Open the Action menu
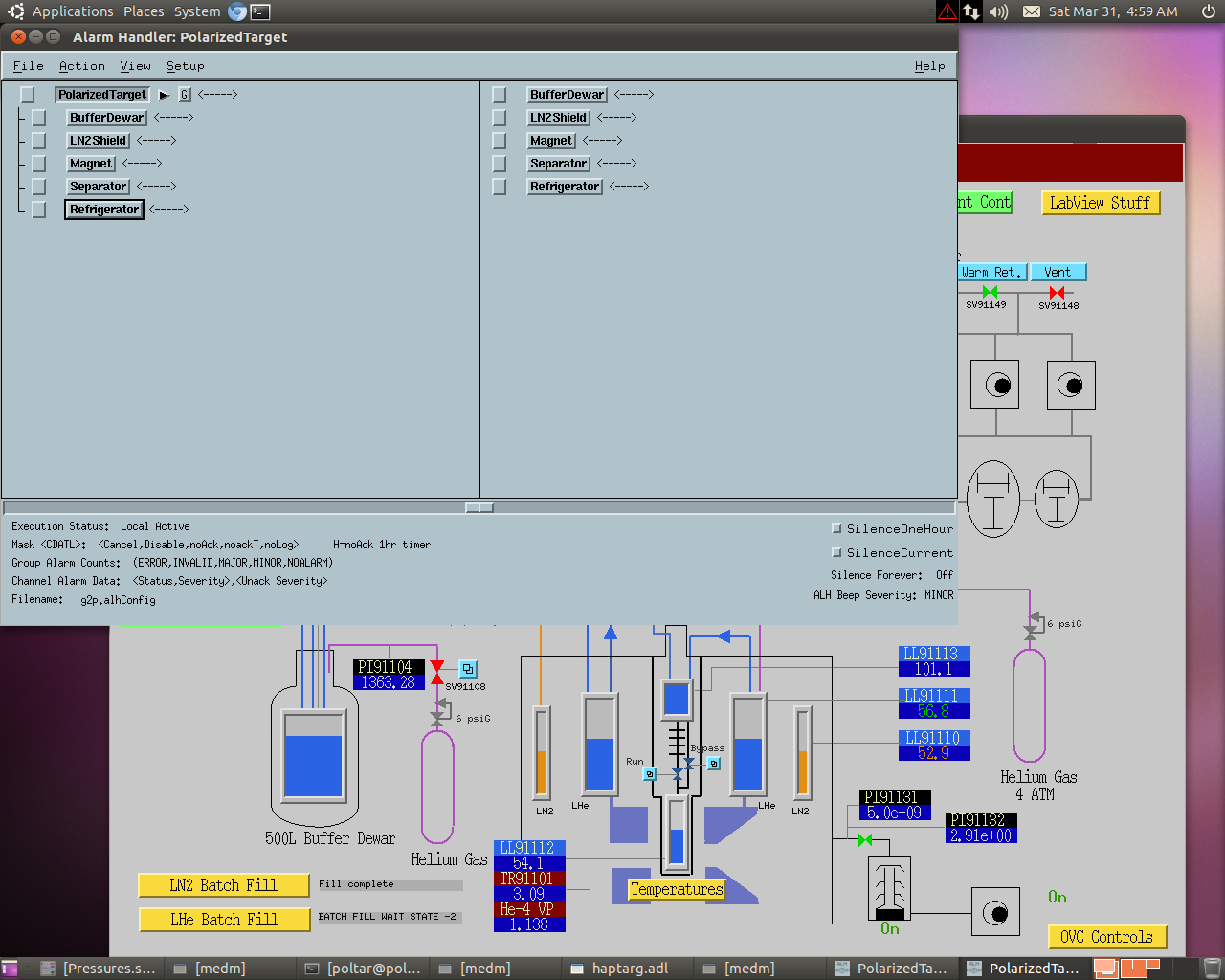1225x980 pixels. [x=82, y=66]
